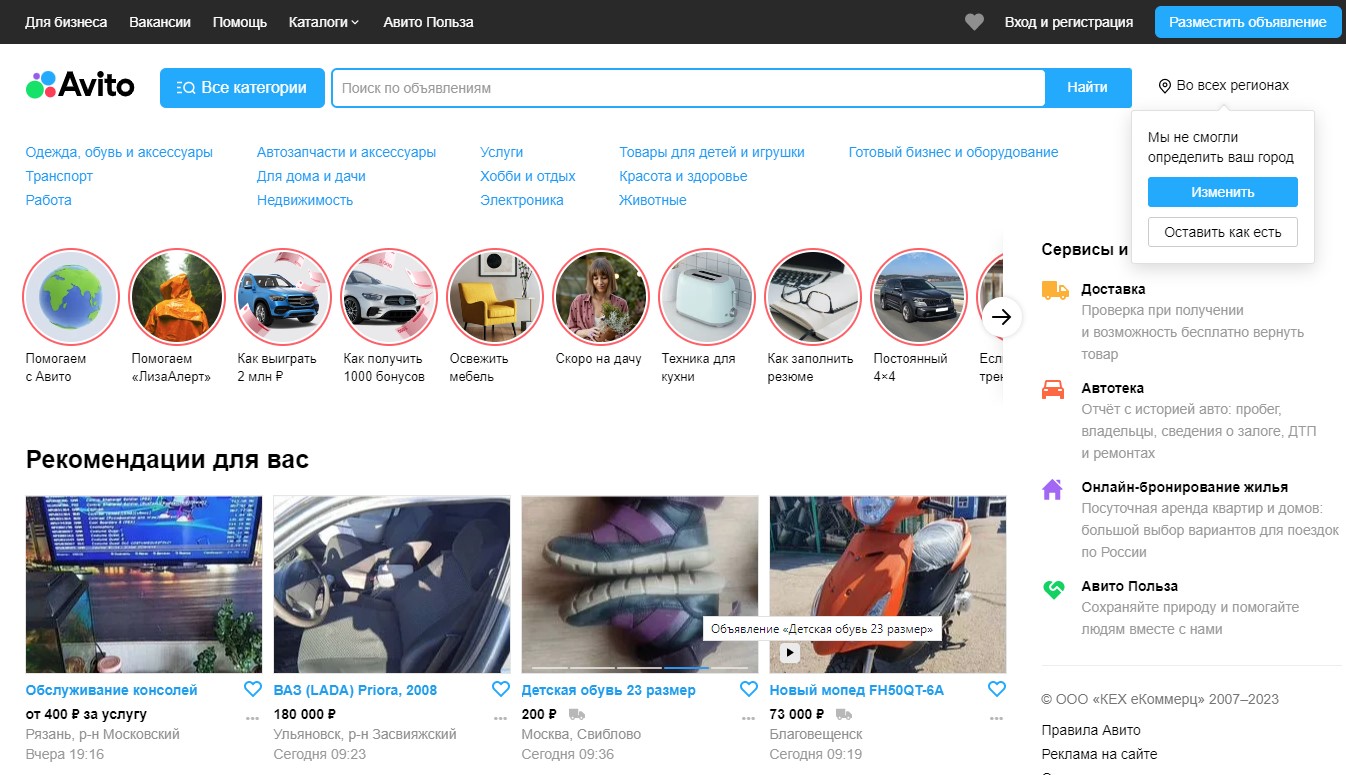Open the Вакансии menu item
1346x775 pixels.
click(x=160, y=22)
